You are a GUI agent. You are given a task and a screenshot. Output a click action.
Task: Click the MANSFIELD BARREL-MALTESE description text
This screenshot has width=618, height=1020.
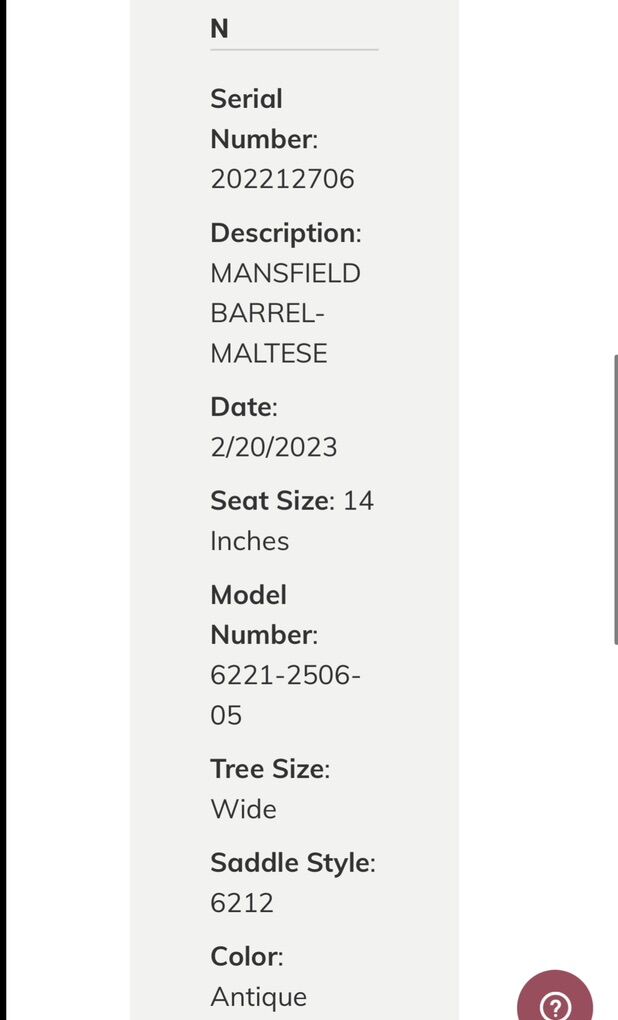(x=285, y=312)
